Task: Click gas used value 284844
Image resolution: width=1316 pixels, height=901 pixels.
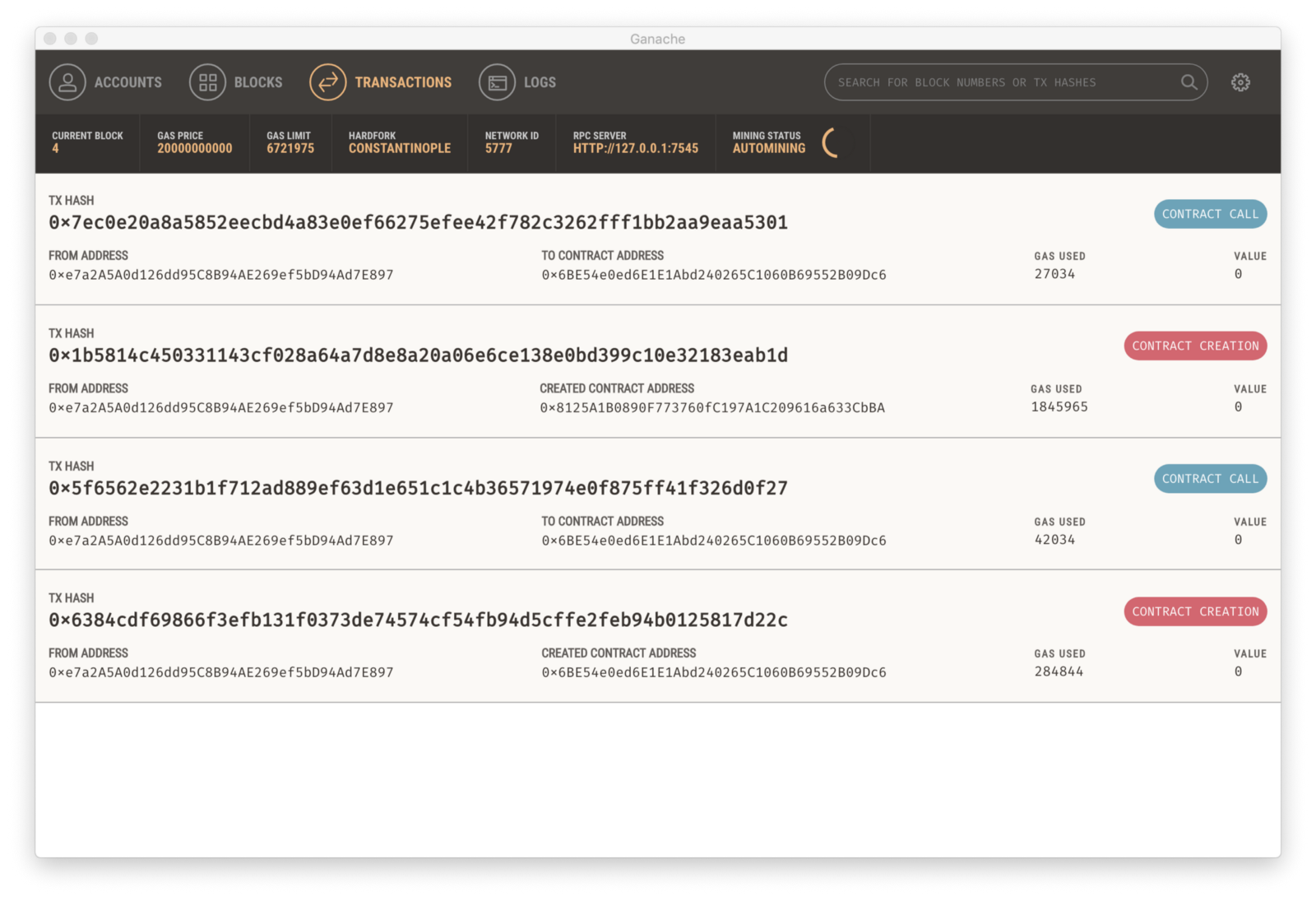Action: tap(1059, 671)
